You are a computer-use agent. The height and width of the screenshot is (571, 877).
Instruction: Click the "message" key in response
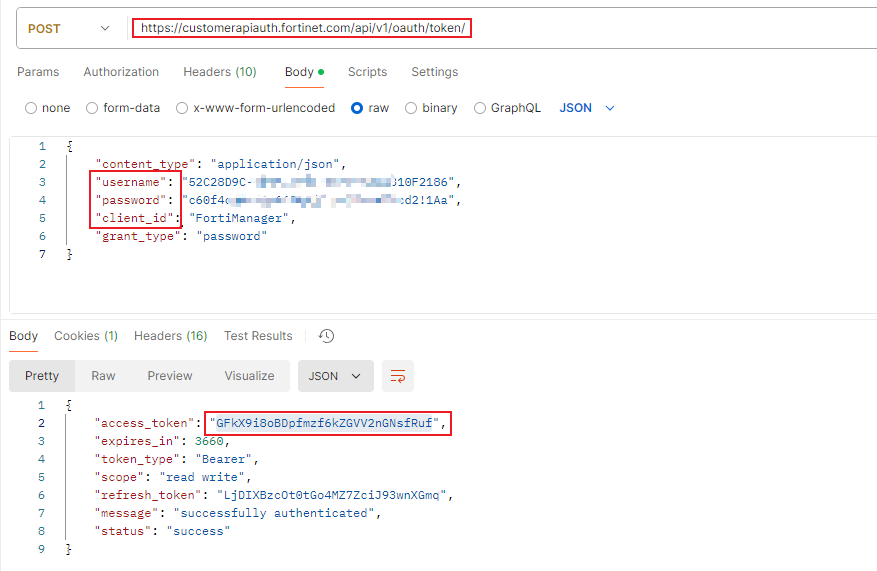pos(126,513)
